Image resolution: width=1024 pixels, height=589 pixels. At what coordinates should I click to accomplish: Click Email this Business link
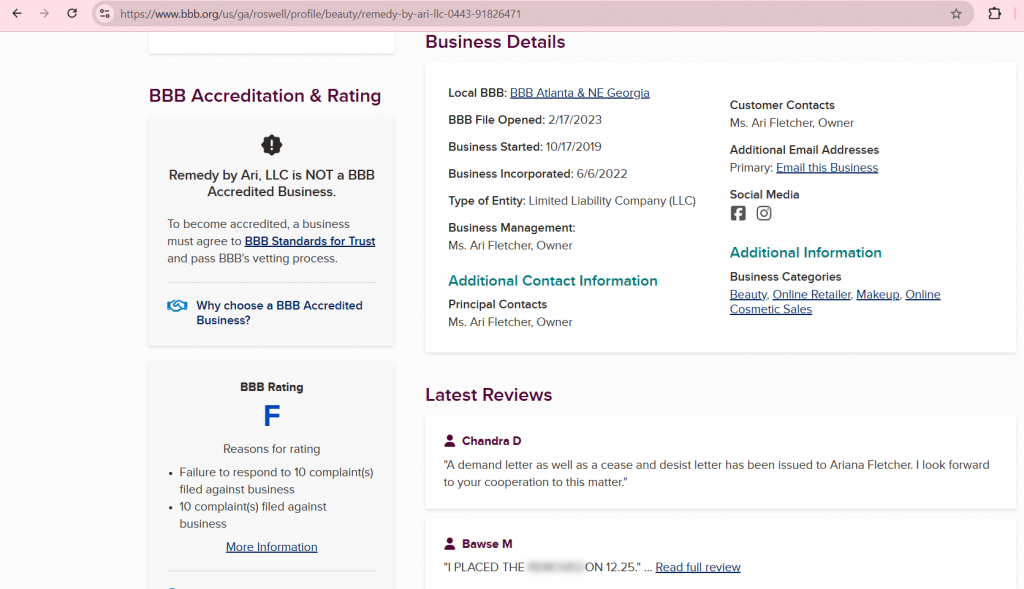(826, 168)
